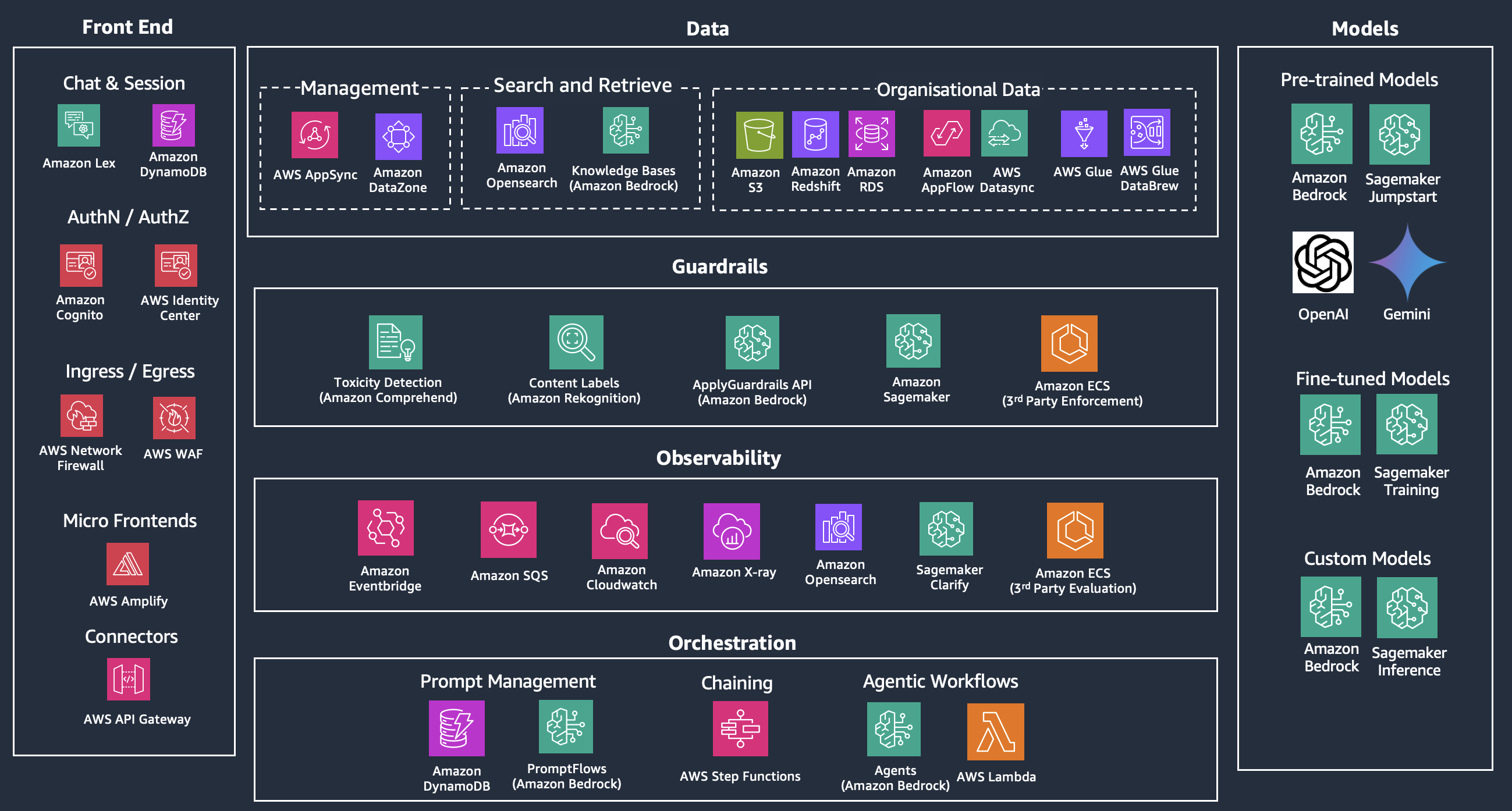Open the AWS Amplify icon
Viewport: 1512px width, 811px height.
click(x=127, y=564)
